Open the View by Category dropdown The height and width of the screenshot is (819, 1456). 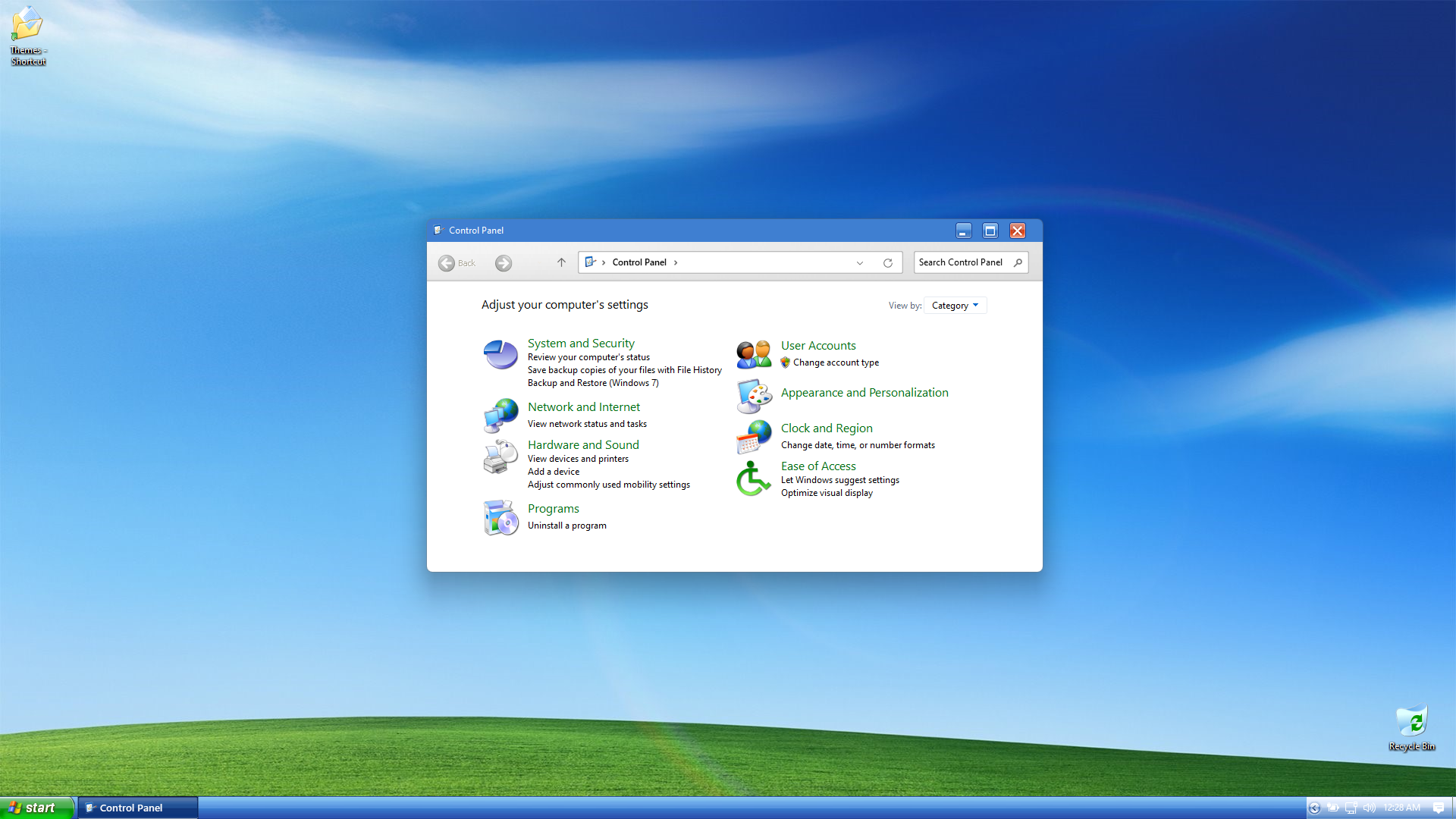coord(955,306)
